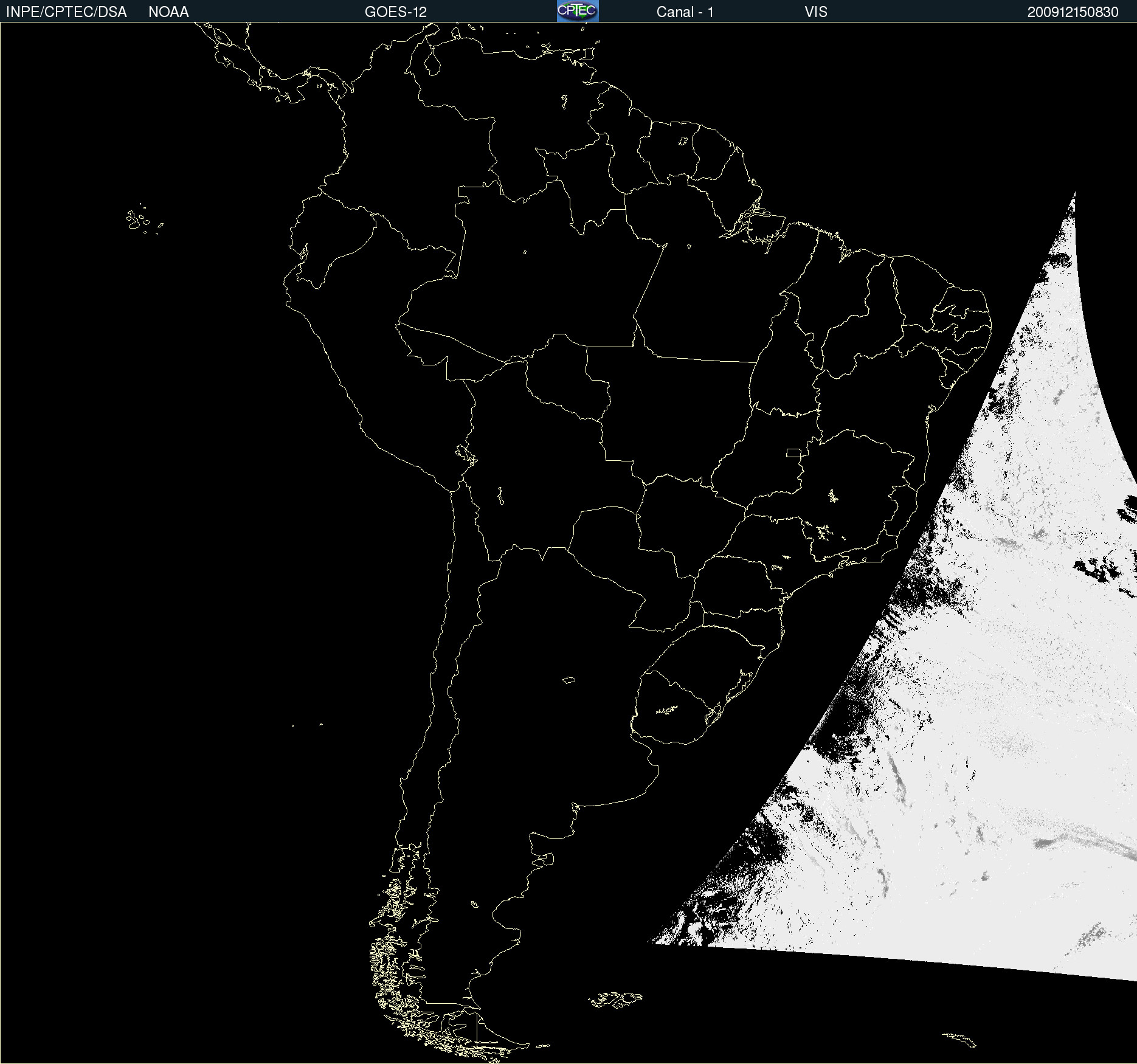Click the 200912150830 timestamp

point(1073,12)
